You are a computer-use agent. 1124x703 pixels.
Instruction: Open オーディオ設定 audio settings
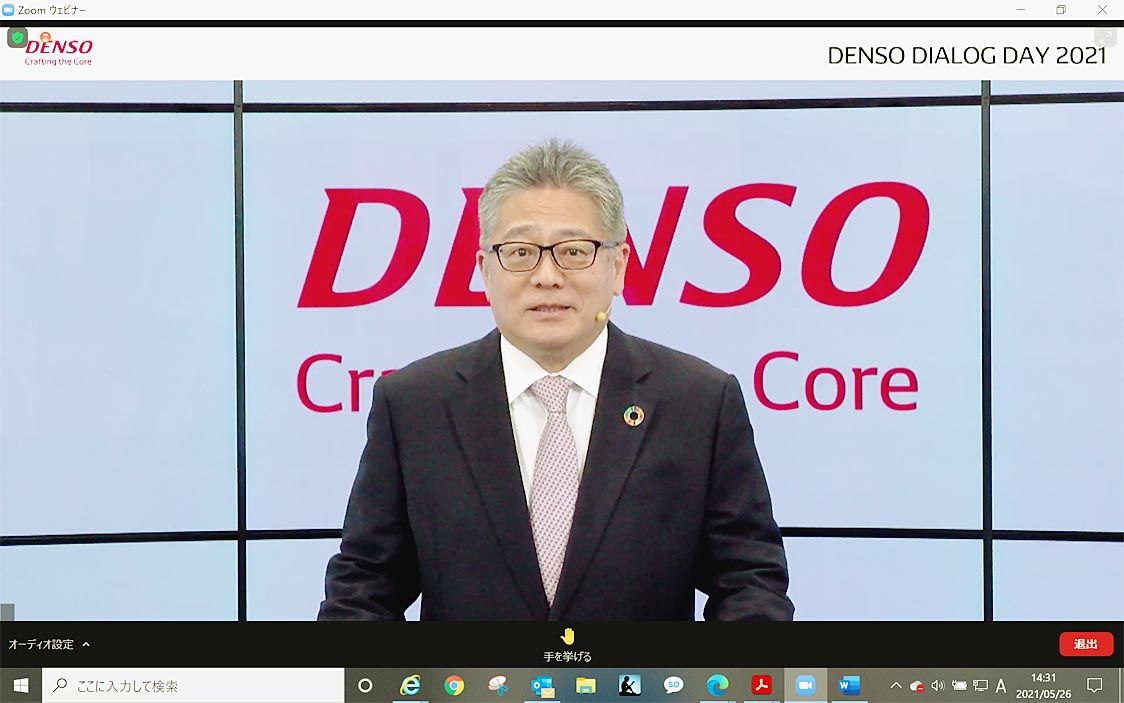pyautogui.click(x=41, y=645)
